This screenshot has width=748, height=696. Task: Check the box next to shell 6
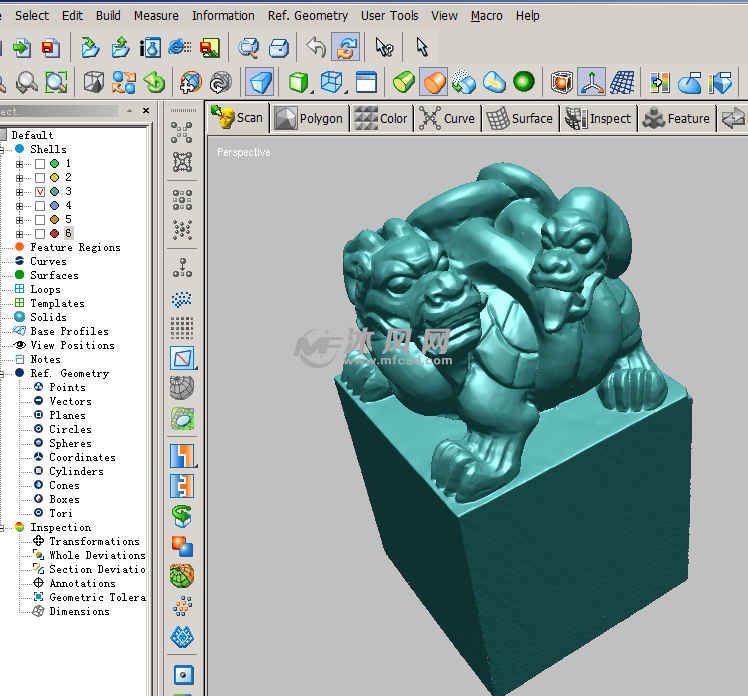pyautogui.click(x=40, y=233)
